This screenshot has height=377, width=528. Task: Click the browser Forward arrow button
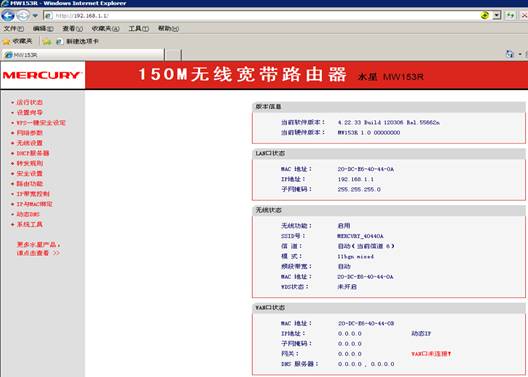coord(23,15)
